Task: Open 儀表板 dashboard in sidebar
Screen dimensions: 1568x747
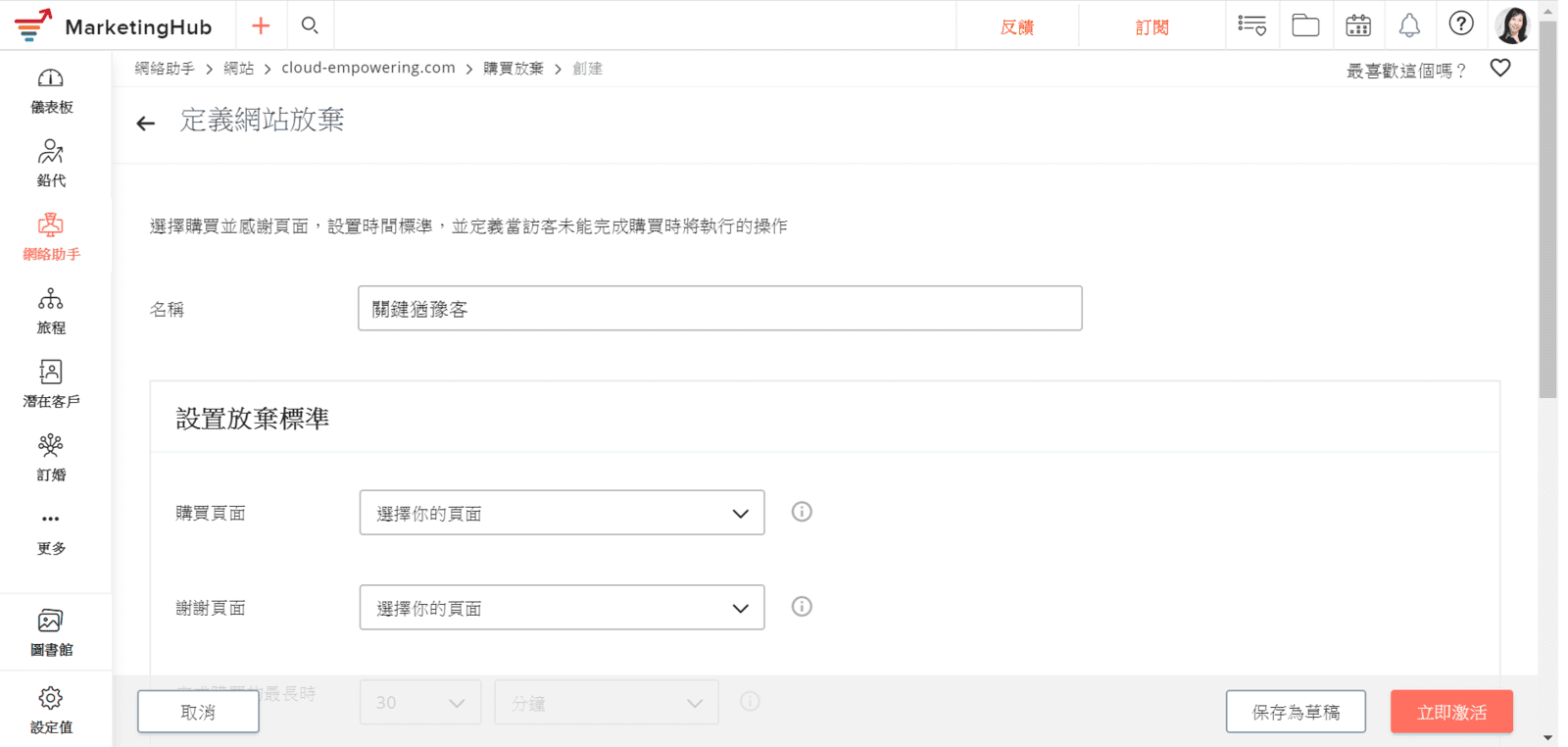Action: (51, 91)
